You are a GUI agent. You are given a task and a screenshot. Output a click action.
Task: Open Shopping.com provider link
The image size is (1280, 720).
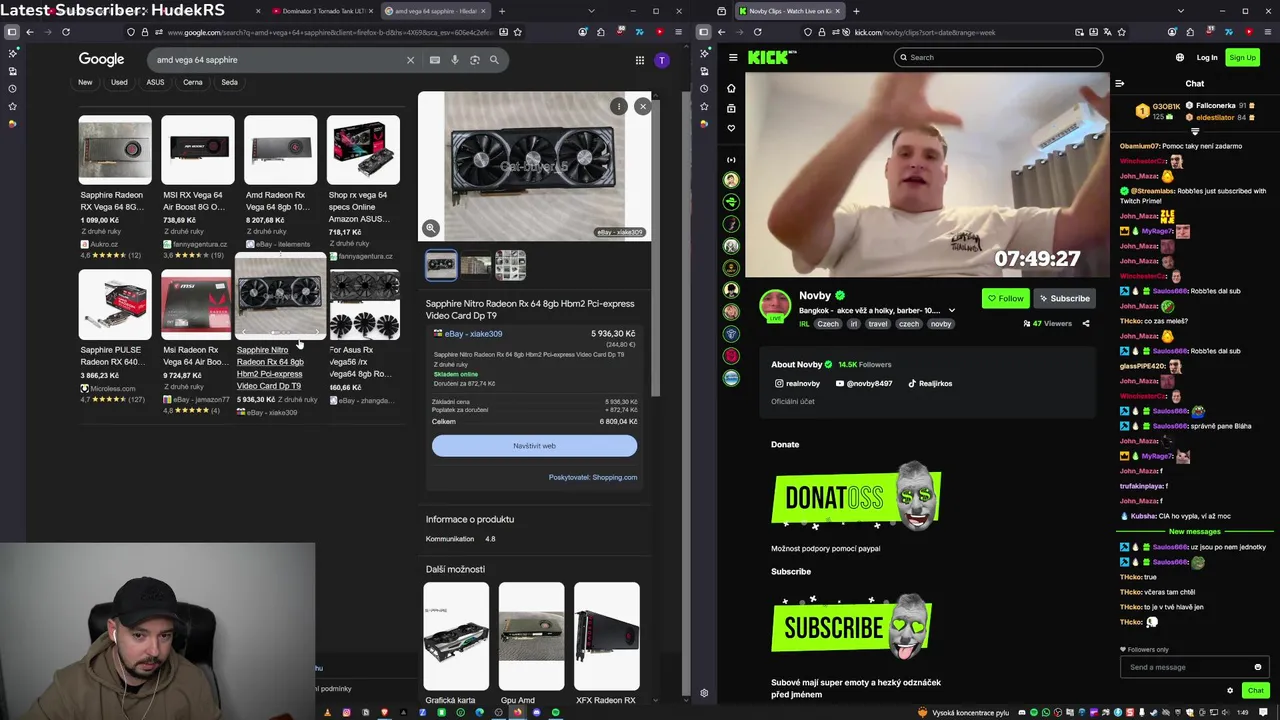[x=614, y=477]
